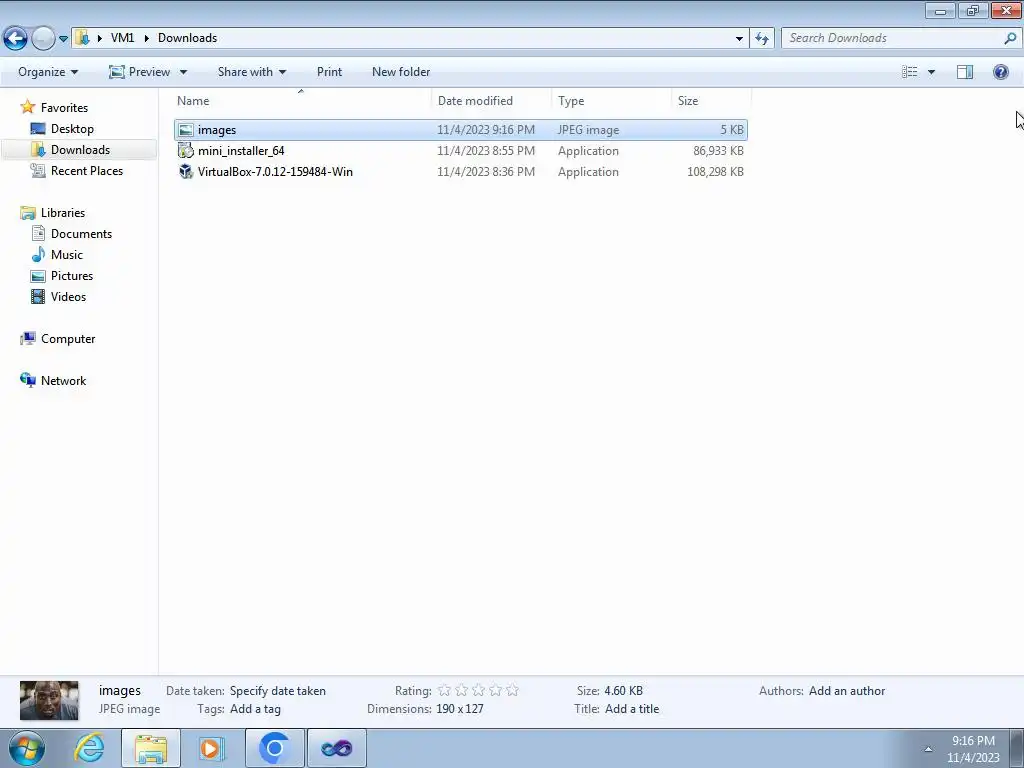The image size is (1024, 768).
Task: Click Add an author field
Action: pos(847,691)
